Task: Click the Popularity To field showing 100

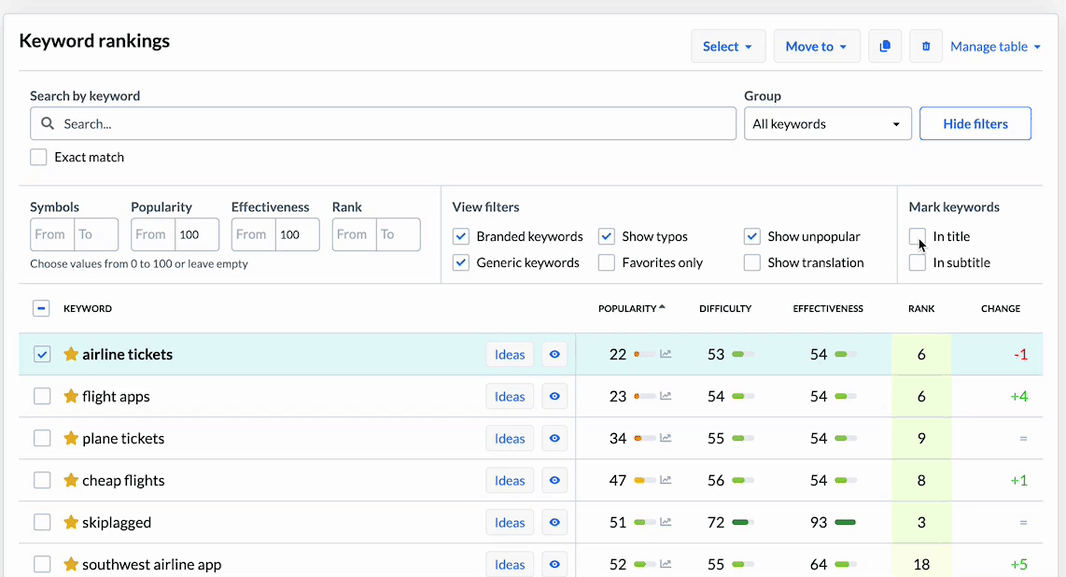Action: 197,234
